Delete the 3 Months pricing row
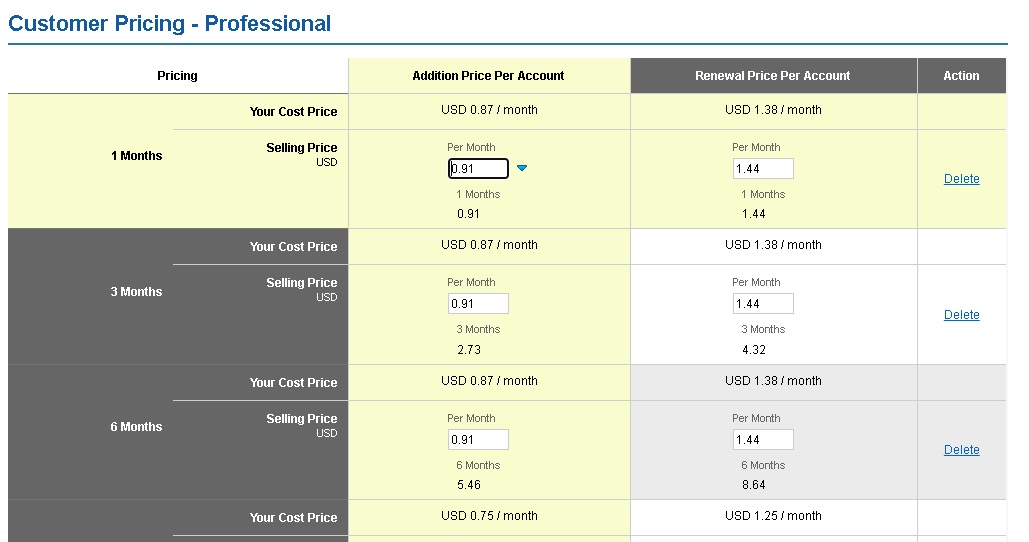This screenshot has height=542, width=1029. [961, 314]
